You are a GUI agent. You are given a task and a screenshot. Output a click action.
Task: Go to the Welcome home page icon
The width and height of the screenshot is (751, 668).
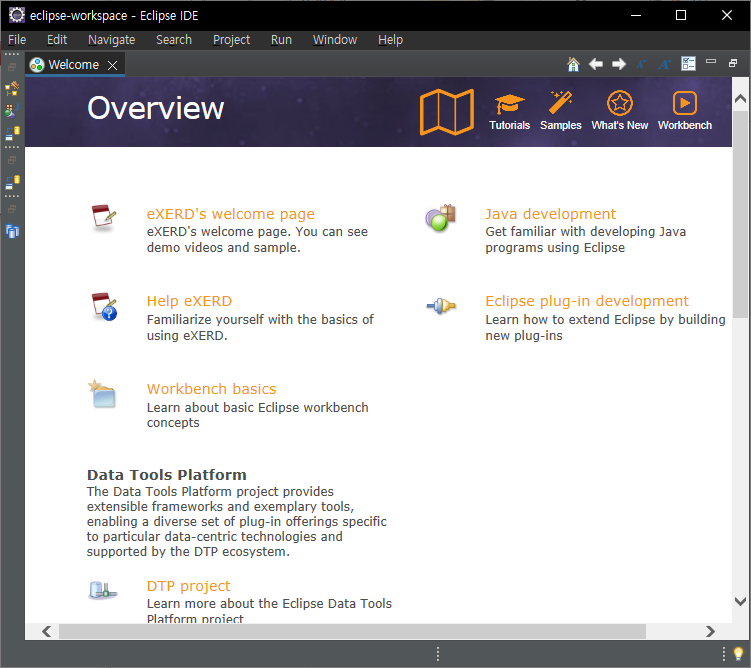(573, 64)
